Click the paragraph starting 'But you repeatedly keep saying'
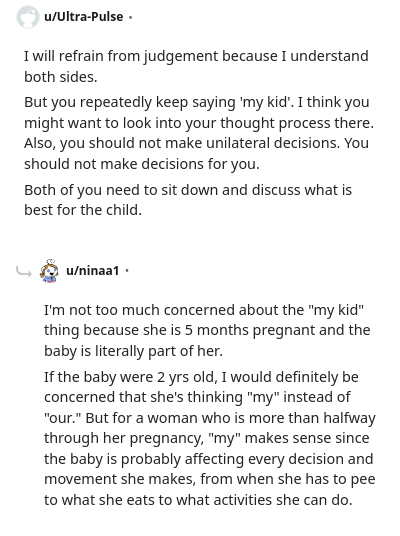 pyautogui.click(x=199, y=133)
